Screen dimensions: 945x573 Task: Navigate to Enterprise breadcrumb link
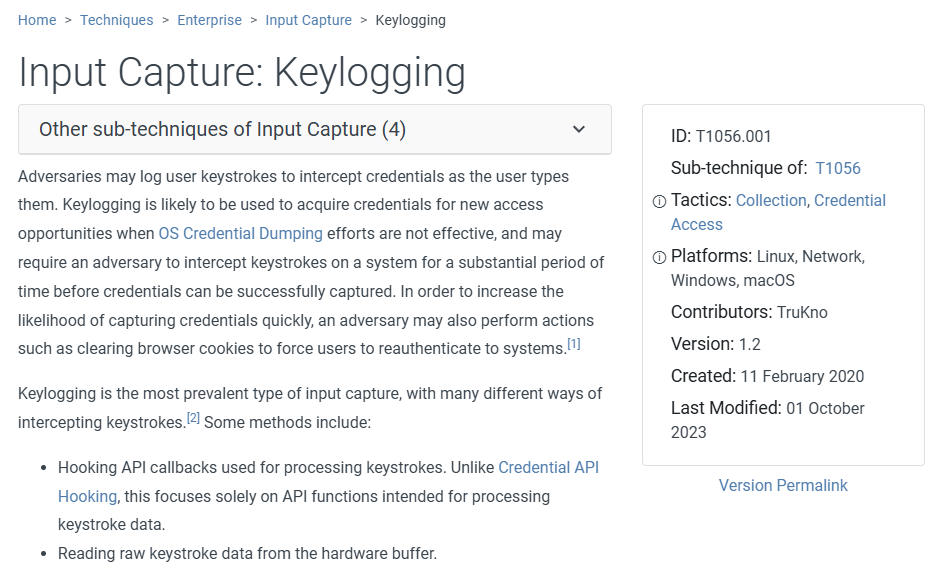[210, 20]
